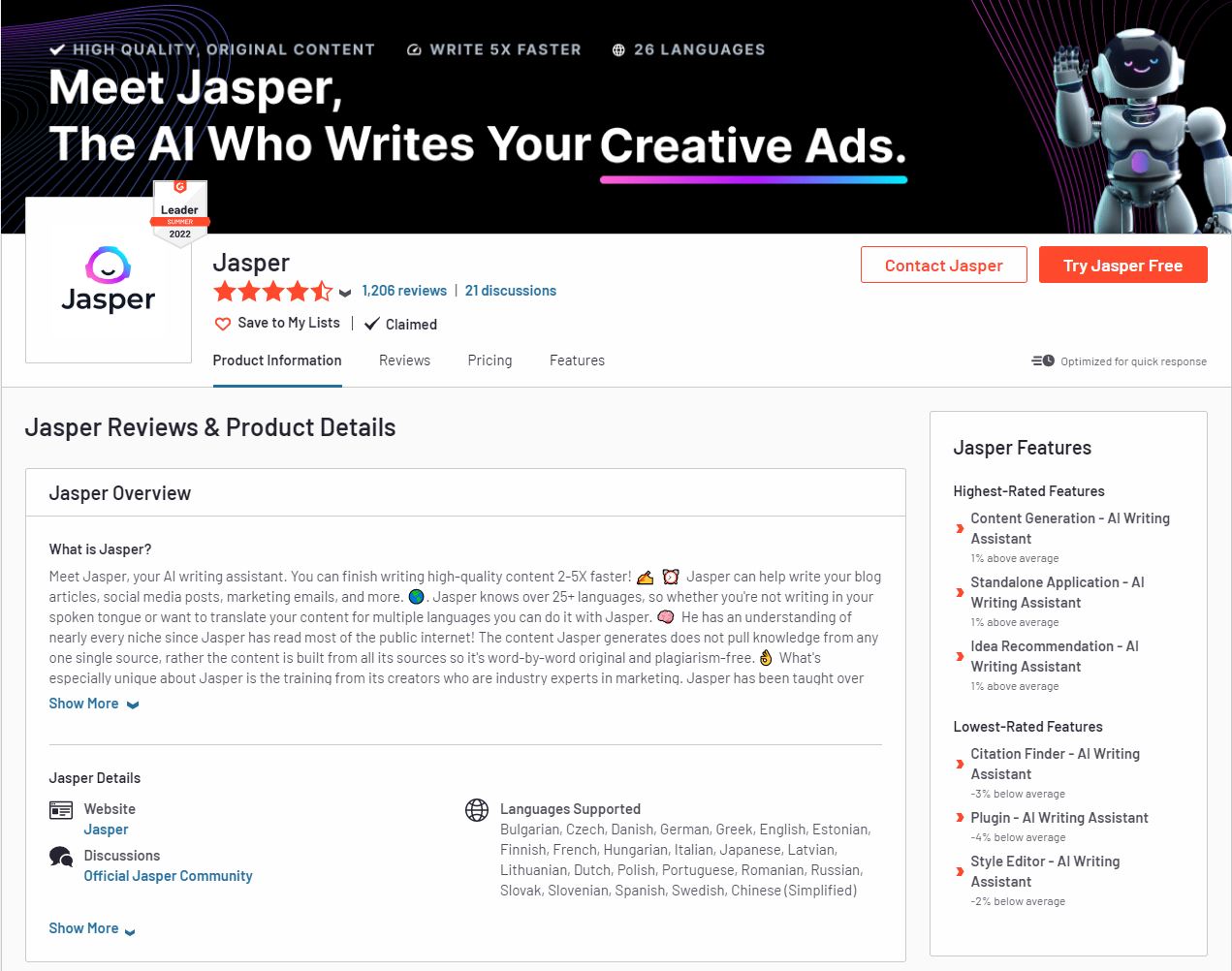
Task: Click the globe icon by 26 Languages
Action: (x=618, y=49)
